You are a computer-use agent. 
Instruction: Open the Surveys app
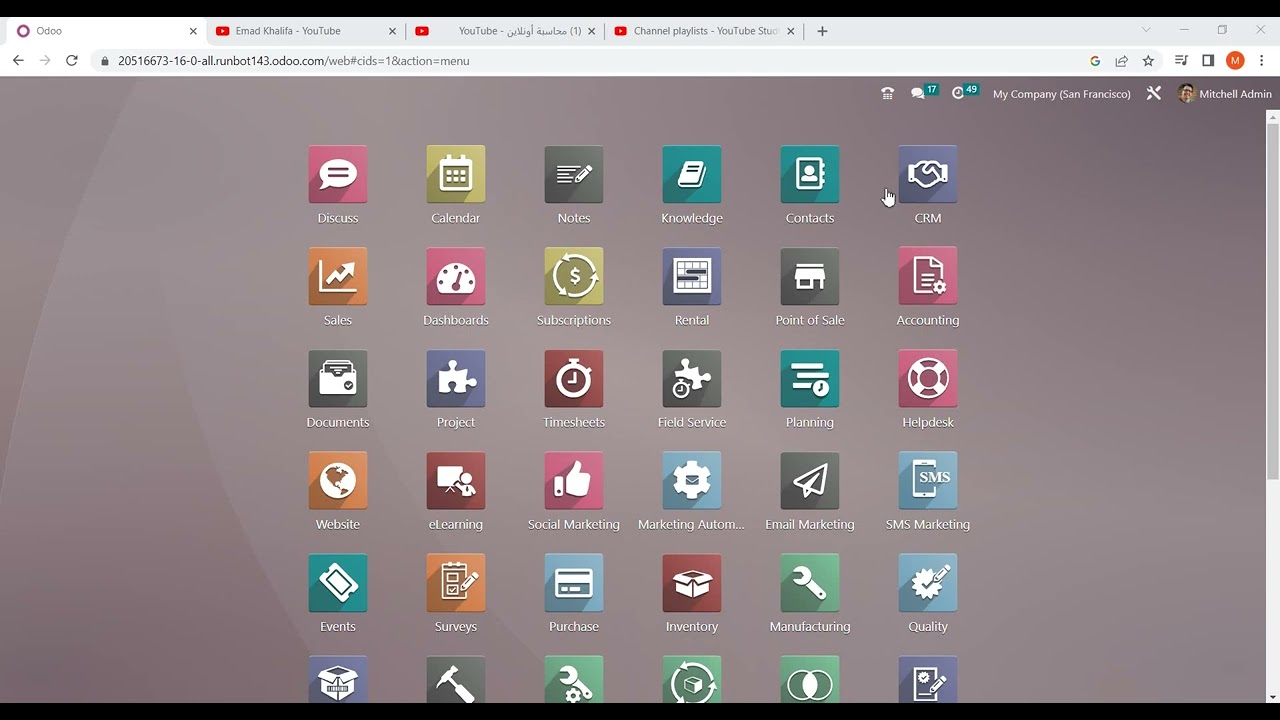coord(456,583)
